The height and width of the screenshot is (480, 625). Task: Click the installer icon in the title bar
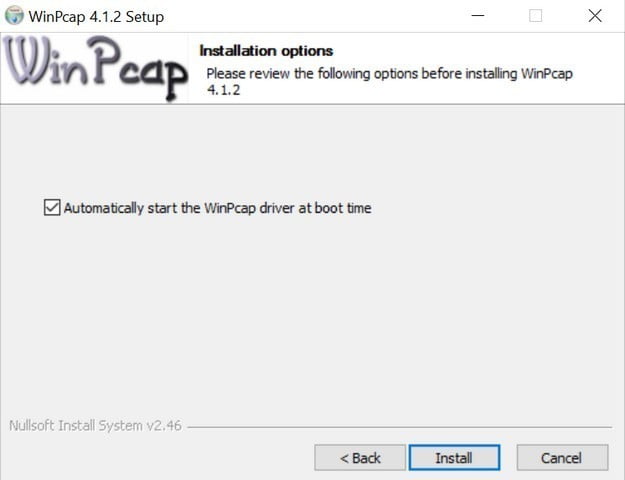coord(14,16)
